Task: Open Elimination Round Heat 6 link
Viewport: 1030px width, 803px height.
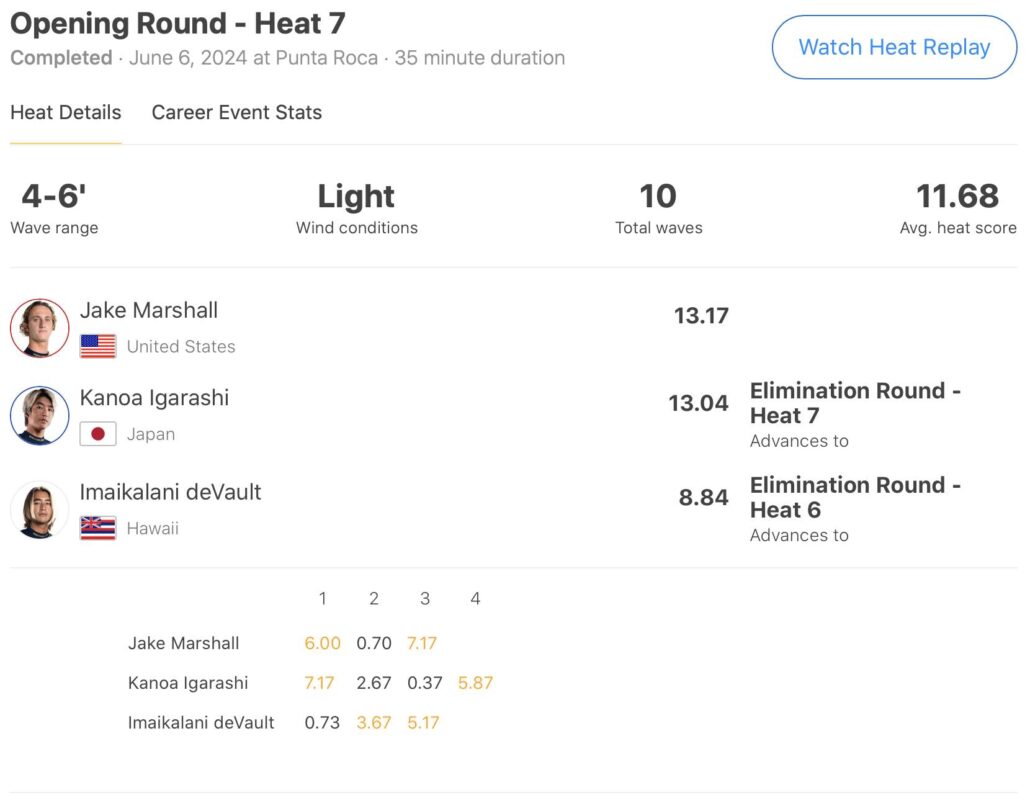Action: (855, 497)
